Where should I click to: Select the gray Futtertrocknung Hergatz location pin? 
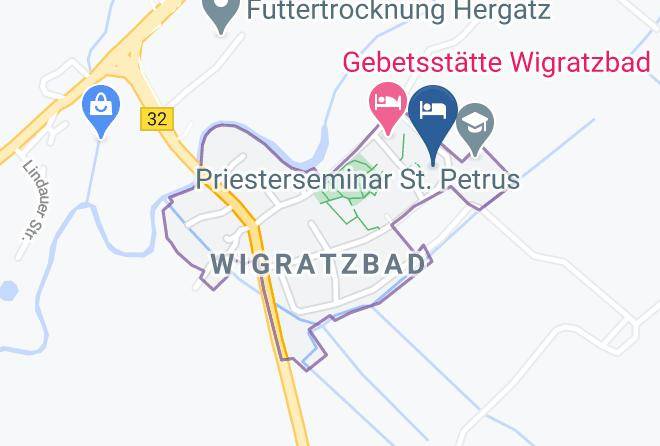pyautogui.click(x=221, y=15)
